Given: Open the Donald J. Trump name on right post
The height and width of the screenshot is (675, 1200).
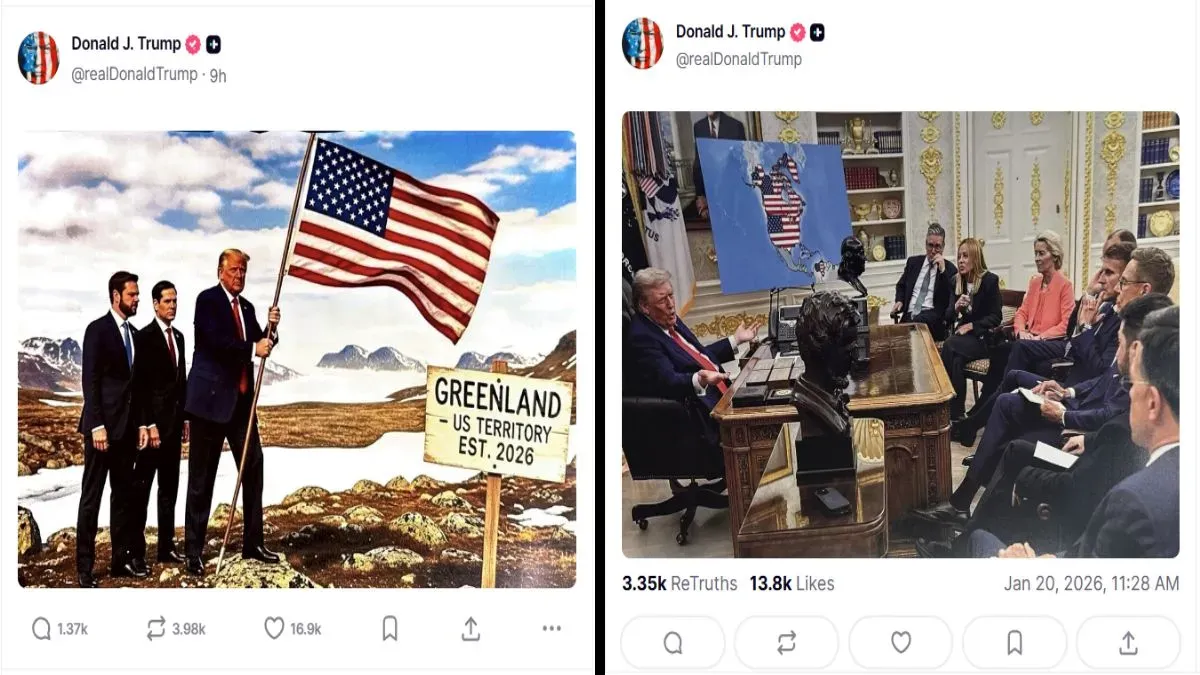Looking at the screenshot, I should [x=731, y=32].
